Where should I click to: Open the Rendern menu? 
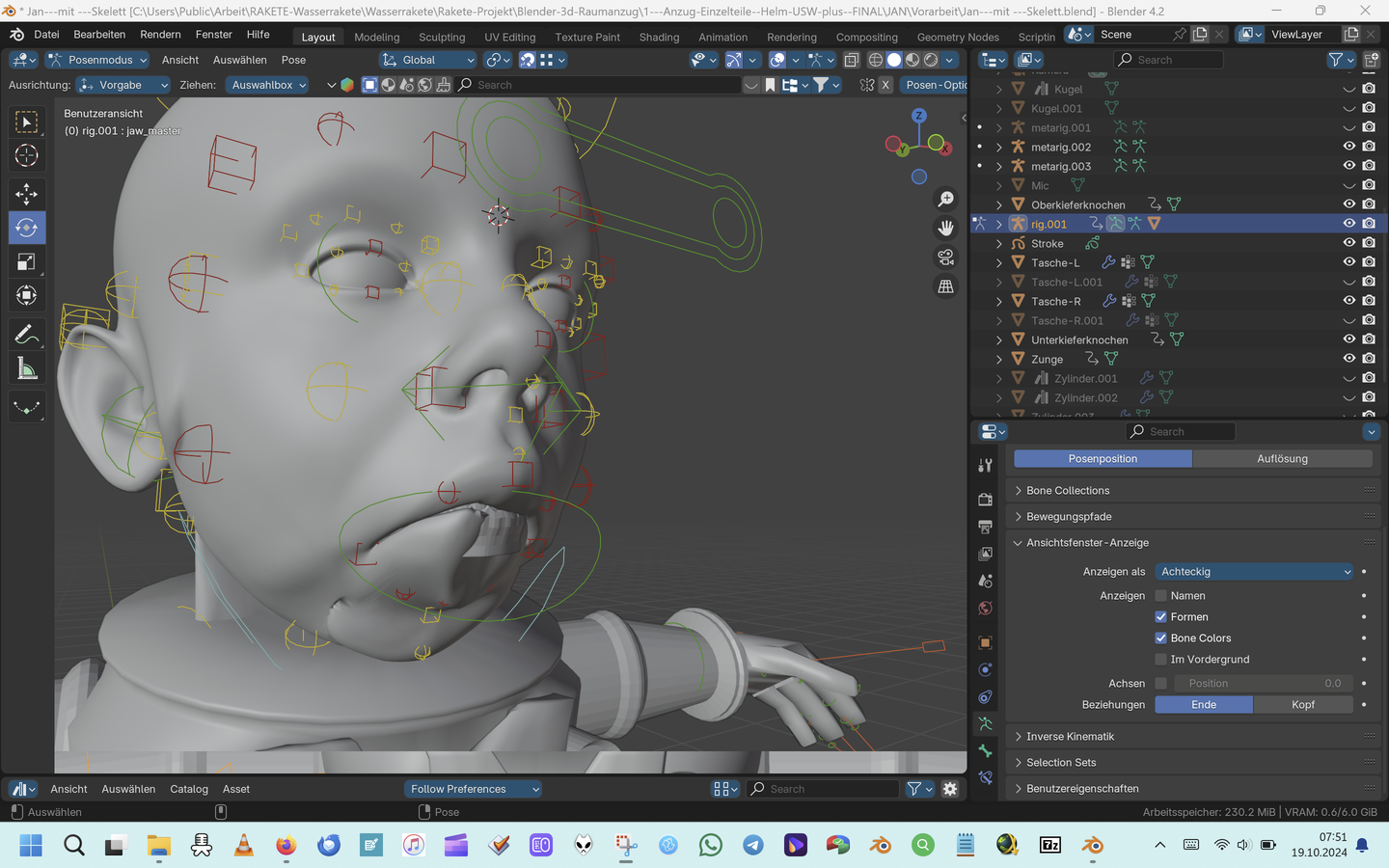pos(160,35)
